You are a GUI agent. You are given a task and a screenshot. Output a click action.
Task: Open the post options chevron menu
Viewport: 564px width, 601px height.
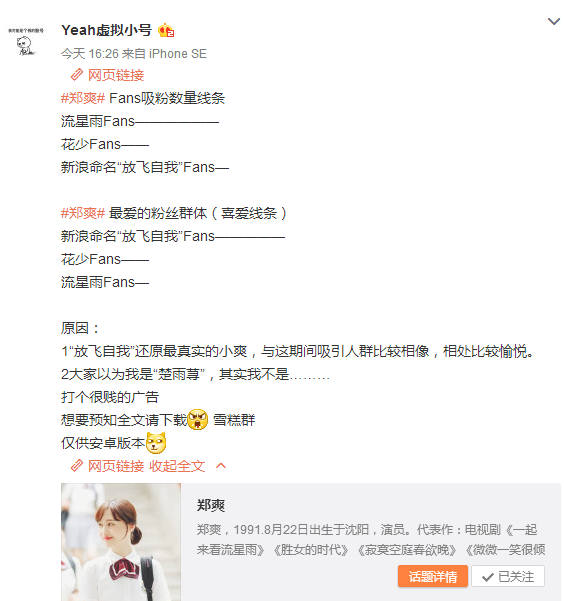click(553, 21)
